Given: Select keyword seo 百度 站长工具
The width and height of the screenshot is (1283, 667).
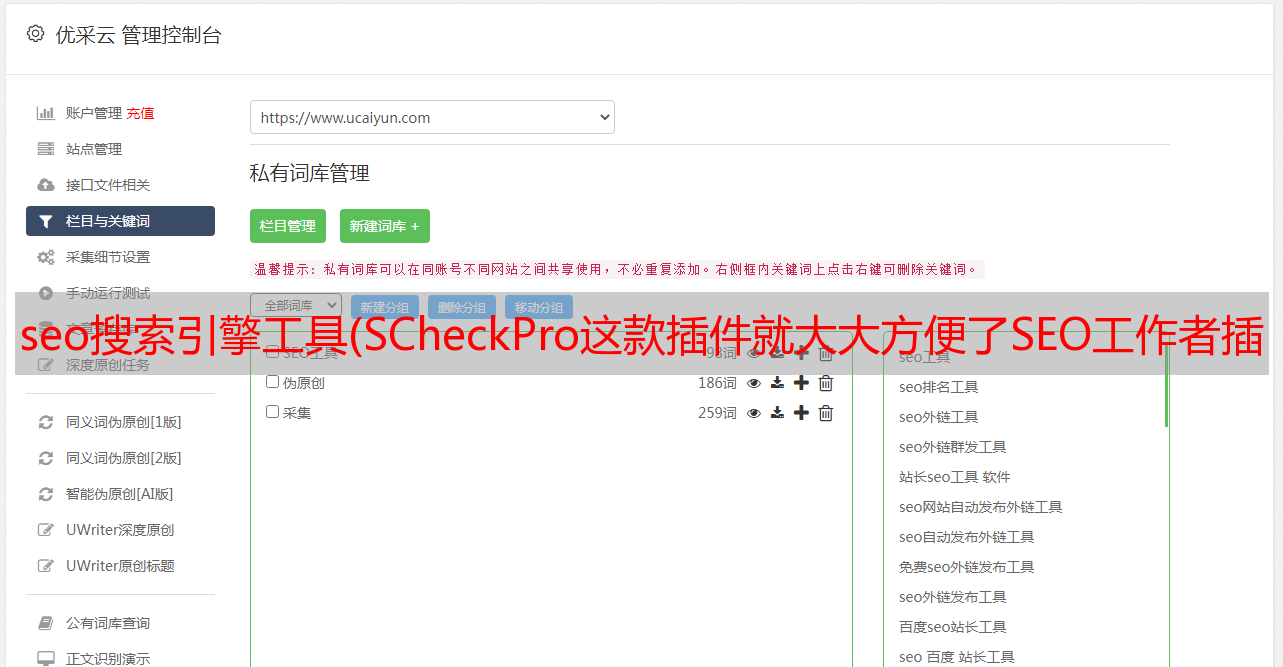Looking at the screenshot, I should [956, 657].
